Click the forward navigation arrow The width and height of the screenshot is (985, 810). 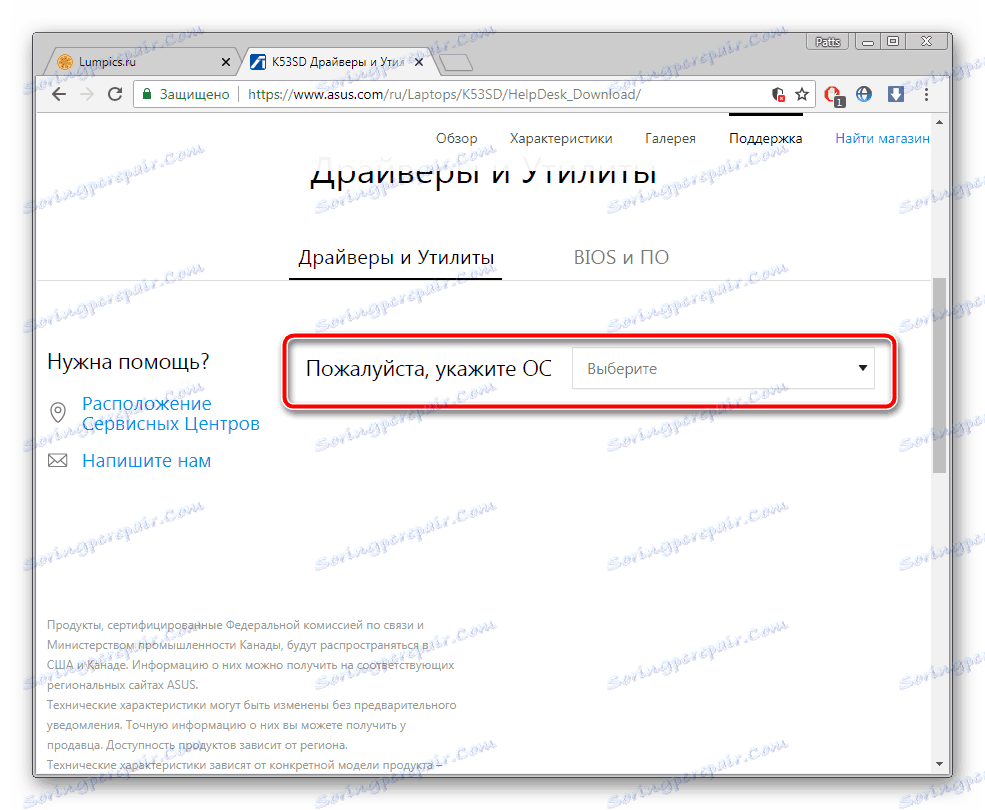point(86,94)
